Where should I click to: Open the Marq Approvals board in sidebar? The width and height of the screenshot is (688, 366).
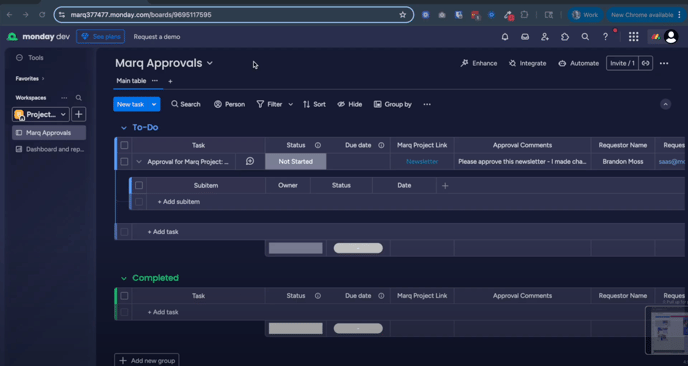49,133
